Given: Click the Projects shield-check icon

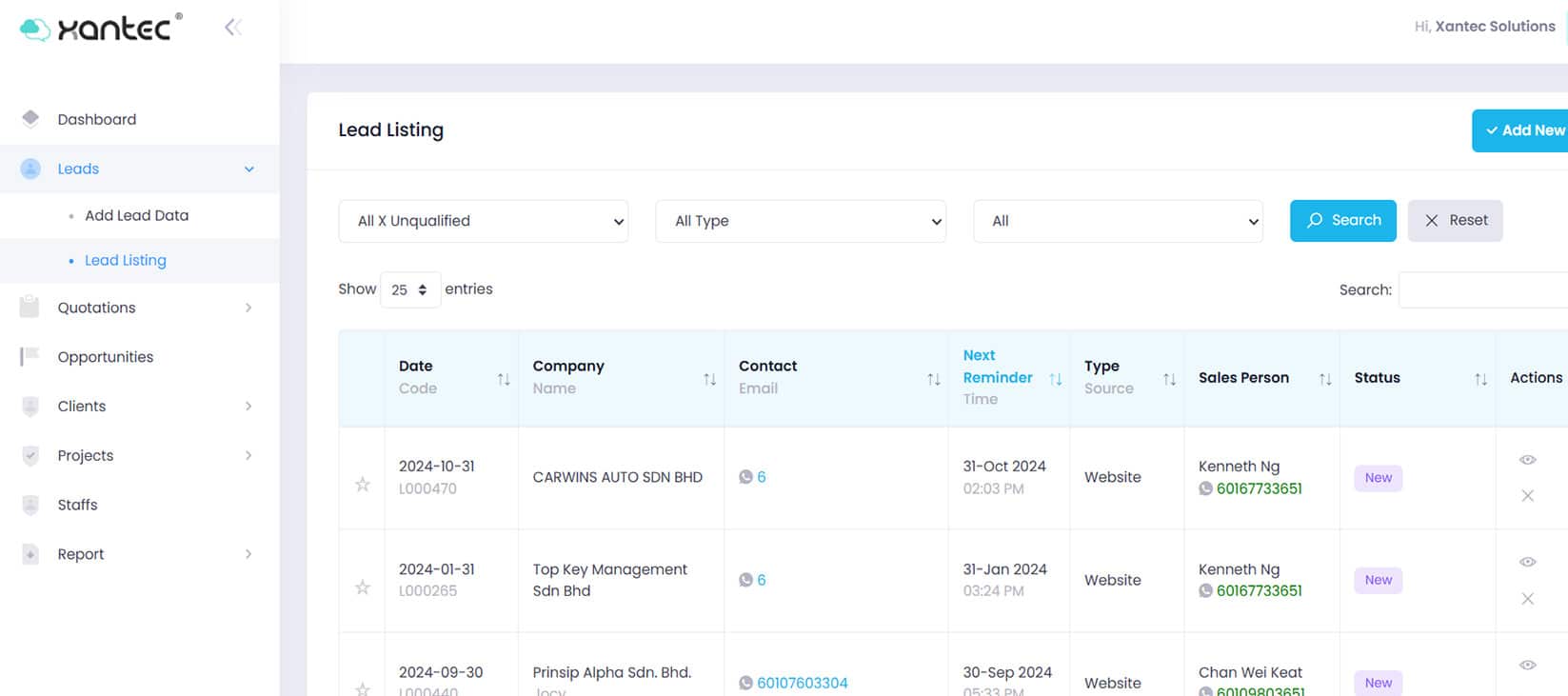Looking at the screenshot, I should coord(30,455).
